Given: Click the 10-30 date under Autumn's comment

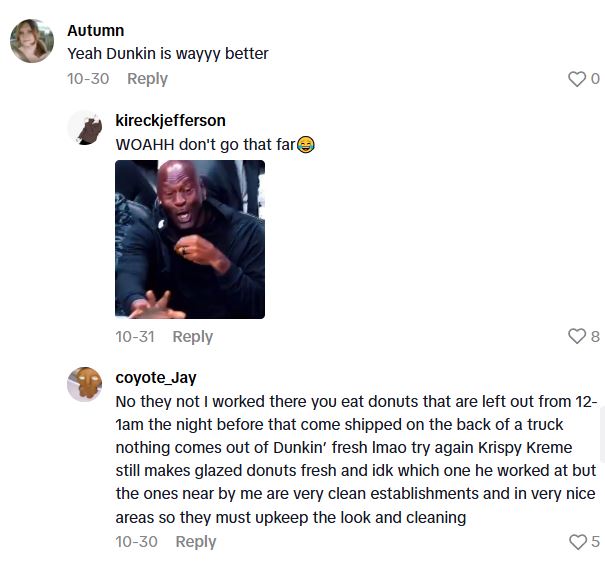Looking at the screenshot, I should pyautogui.click(x=88, y=79).
